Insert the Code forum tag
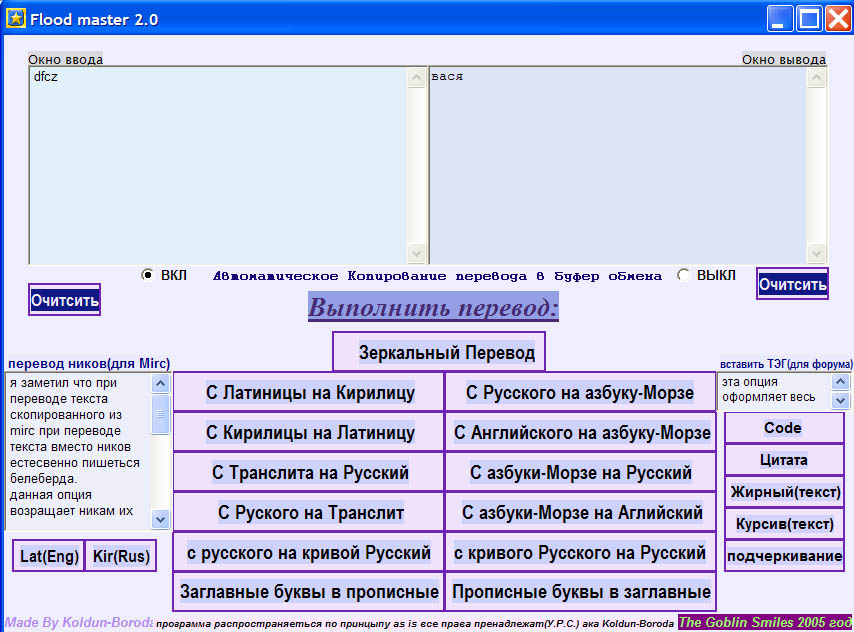This screenshot has height=632, width=854. pyautogui.click(x=784, y=428)
